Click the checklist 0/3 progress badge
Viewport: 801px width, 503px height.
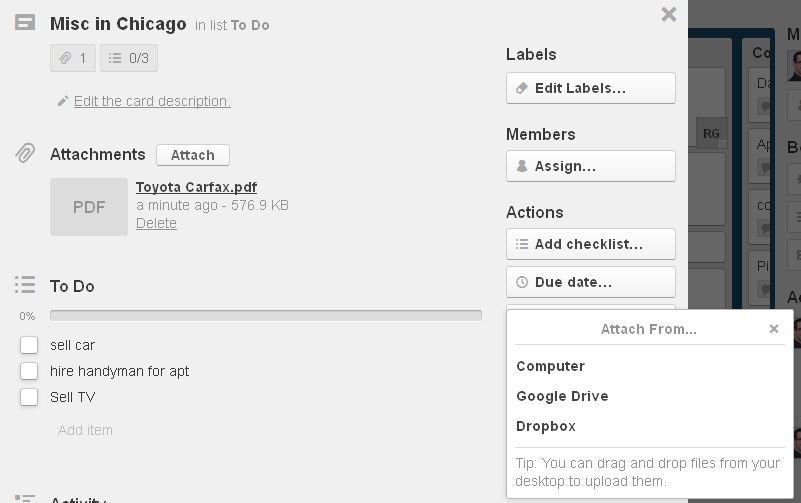[129, 58]
